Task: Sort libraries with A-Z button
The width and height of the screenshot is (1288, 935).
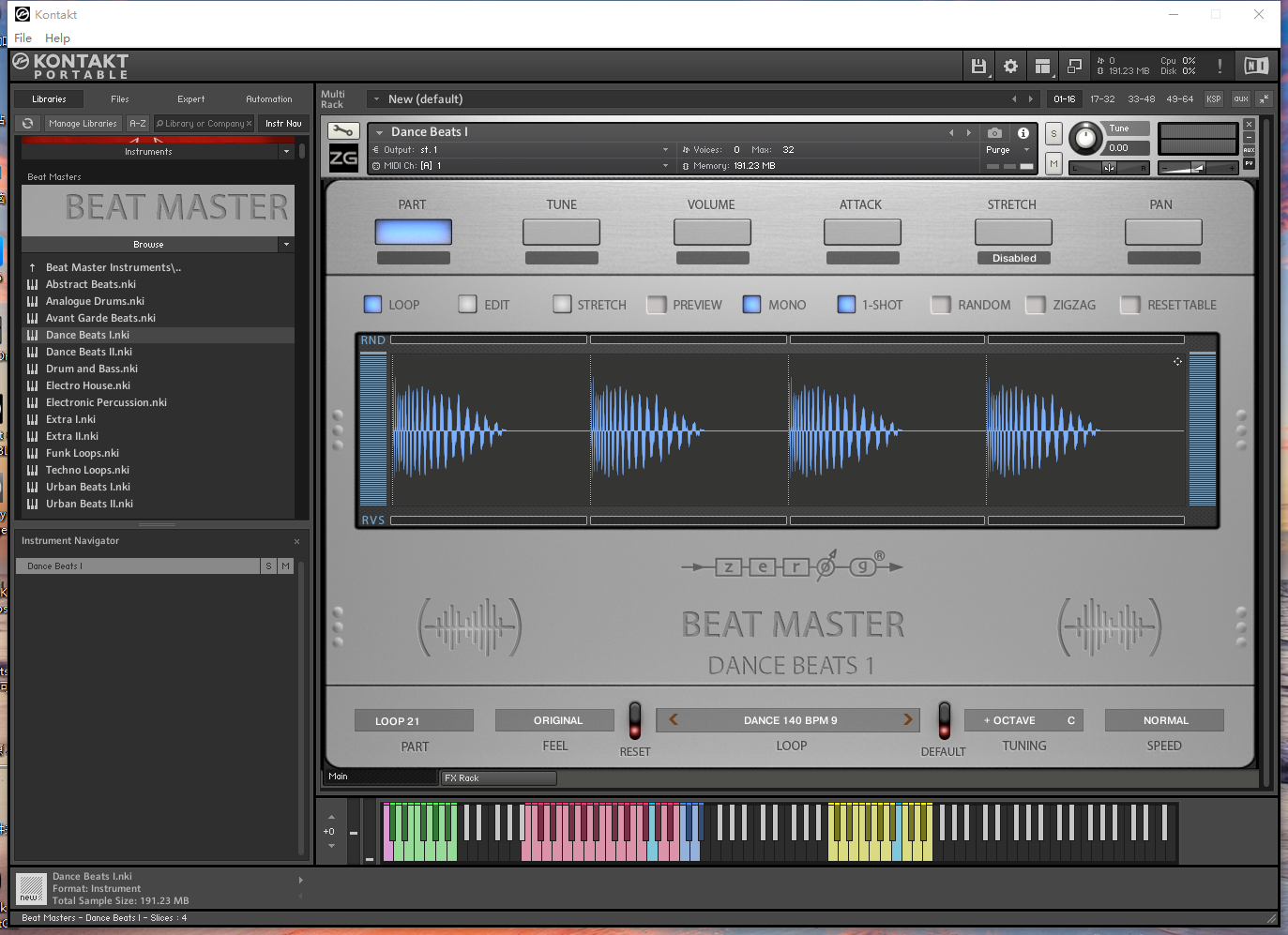Action: (x=138, y=123)
